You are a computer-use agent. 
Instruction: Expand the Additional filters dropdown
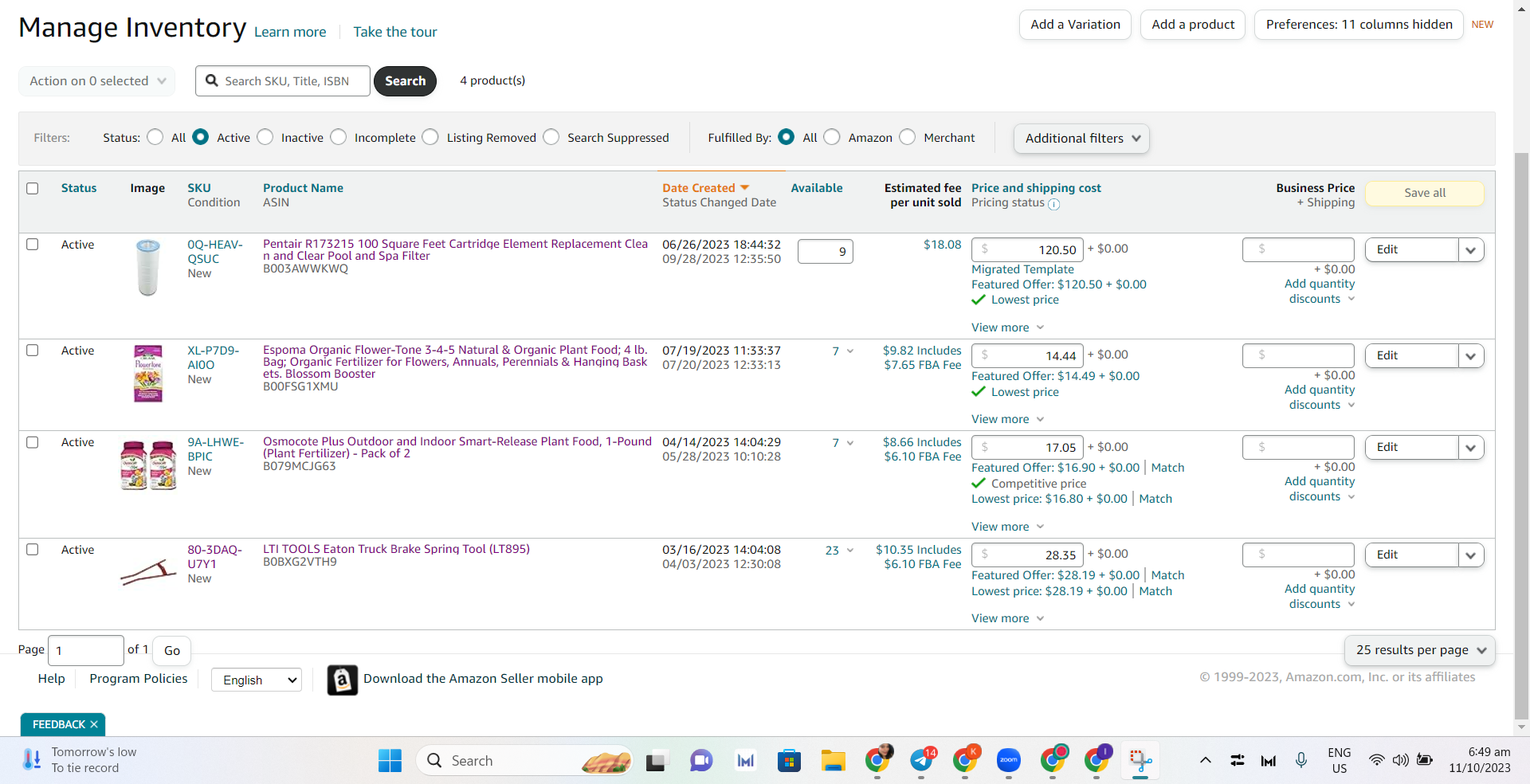coord(1081,139)
